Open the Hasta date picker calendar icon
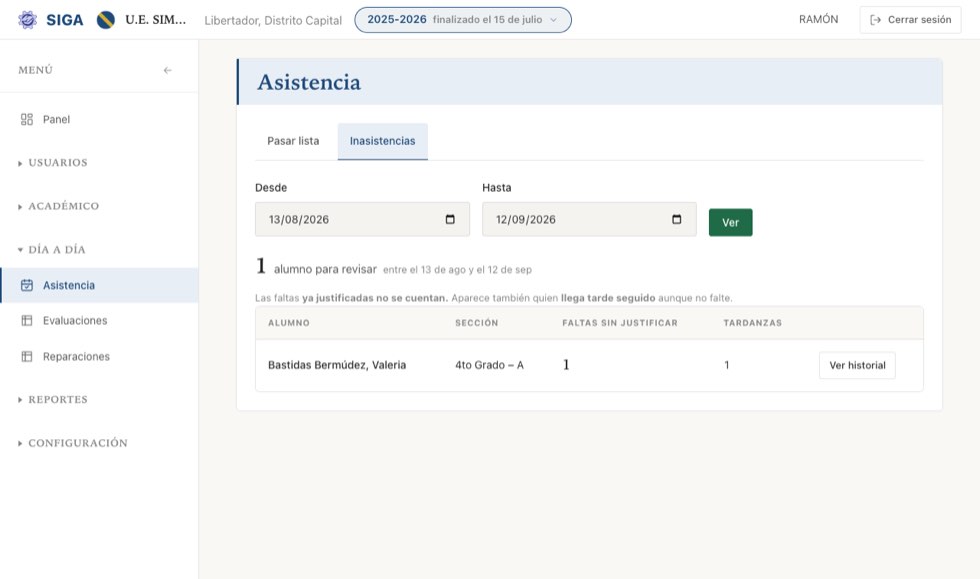Image resolution: width=980 pixels, height=579 pixels. click(677, 219)
